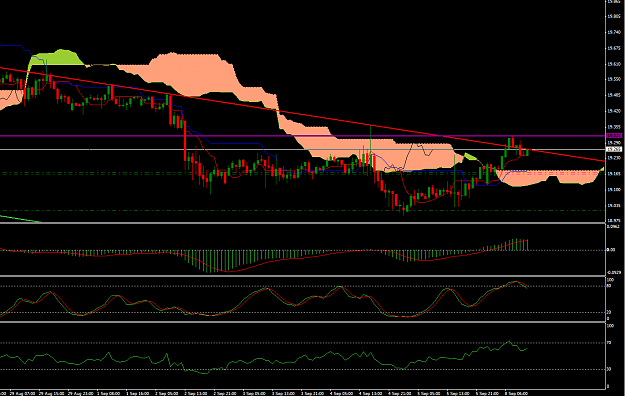Click the 5 Sep 05:00 time label
625x396 pixels.
[429, 394]
